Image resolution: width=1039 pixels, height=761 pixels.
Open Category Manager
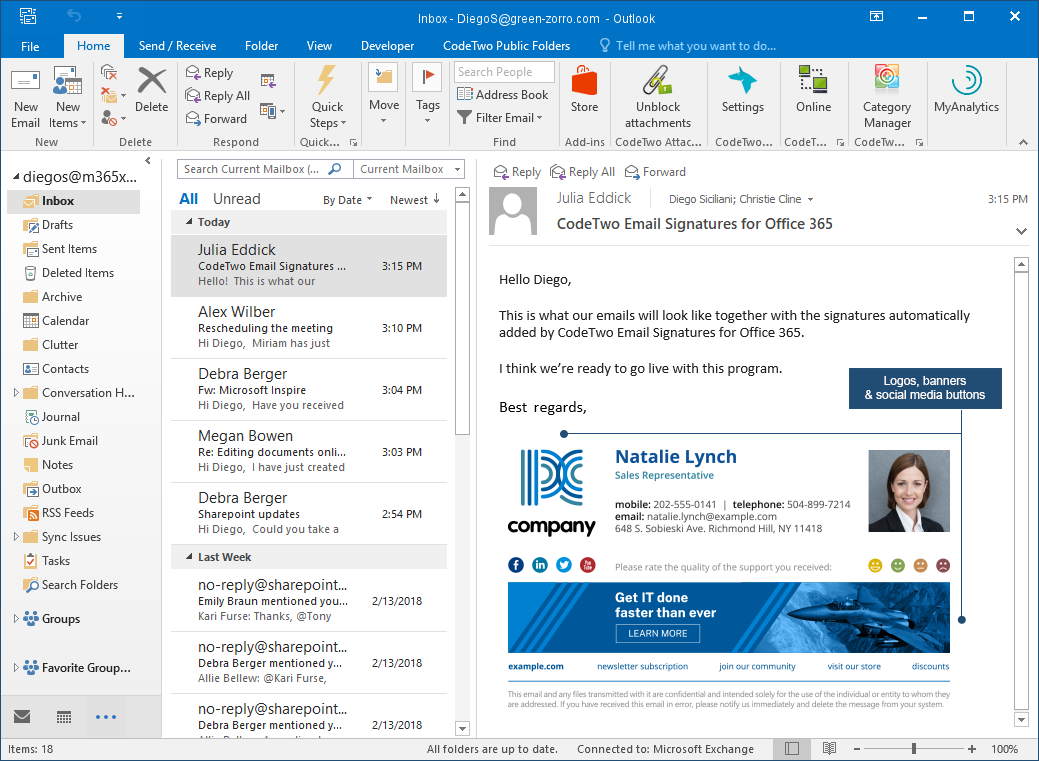pos(887,97)
